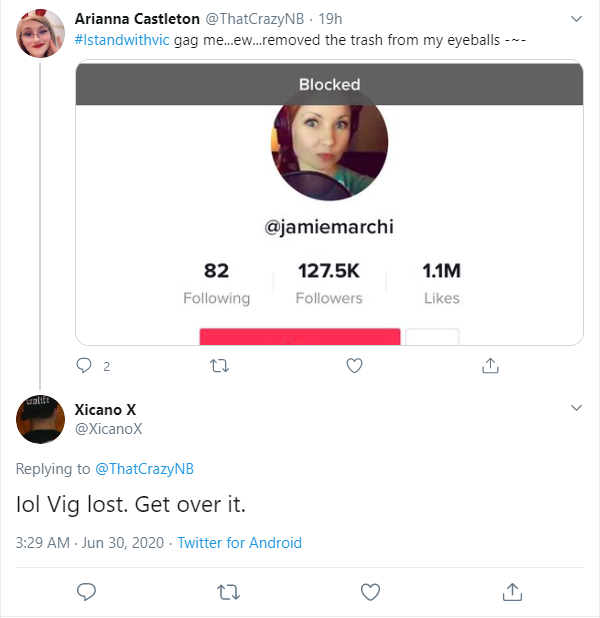Open Xicano X display name
This screenshot has width=600, height=618.
(105, 410)
